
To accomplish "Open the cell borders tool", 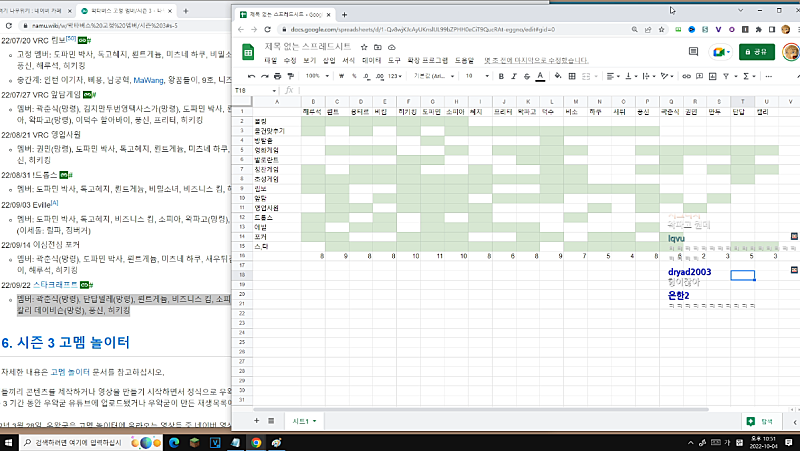I will click(572, 76).
